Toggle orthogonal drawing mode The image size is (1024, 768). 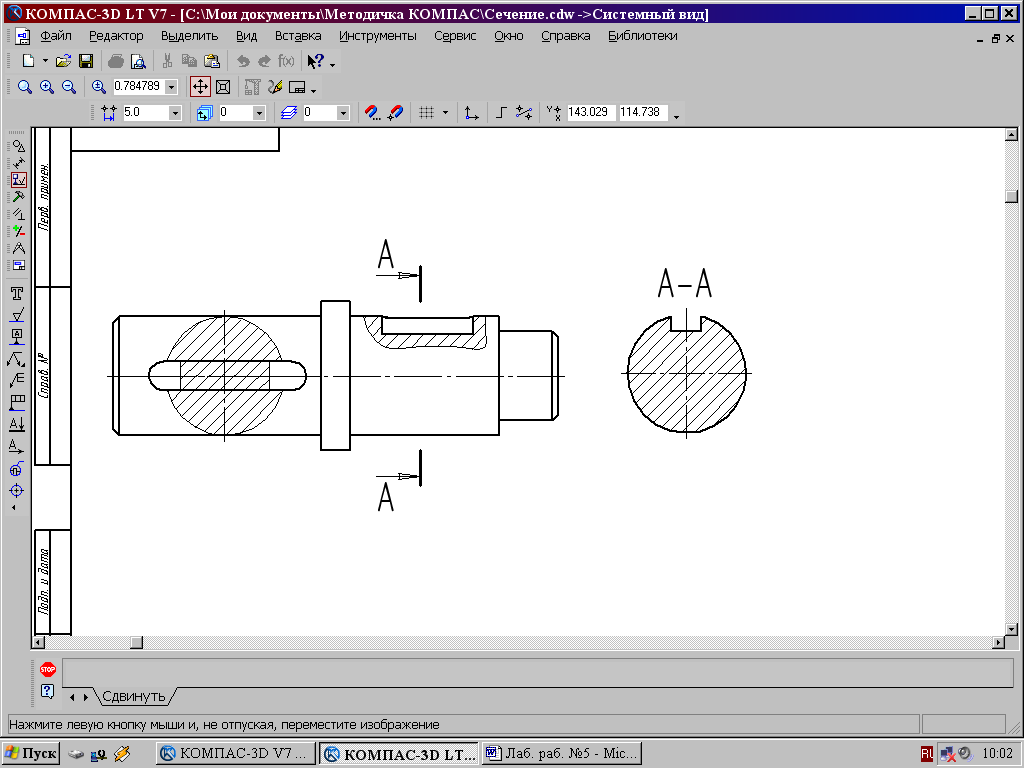[501, 113]
